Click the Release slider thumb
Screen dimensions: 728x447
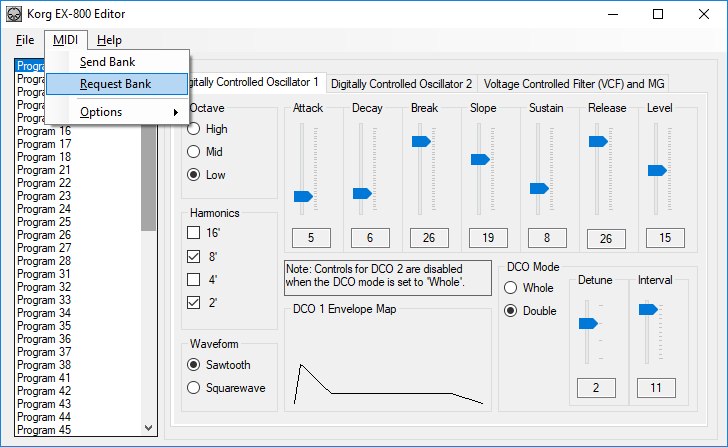click(598, 142)
